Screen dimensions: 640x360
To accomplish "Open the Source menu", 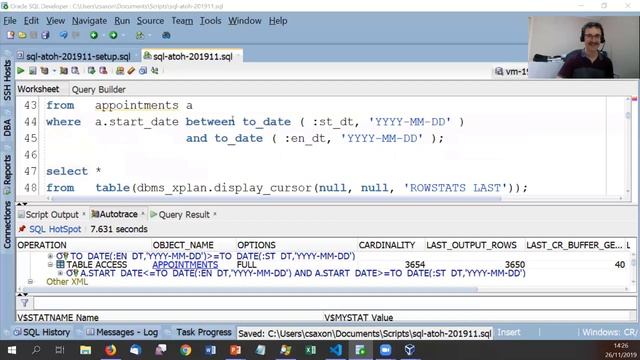I will click(150, 21).
